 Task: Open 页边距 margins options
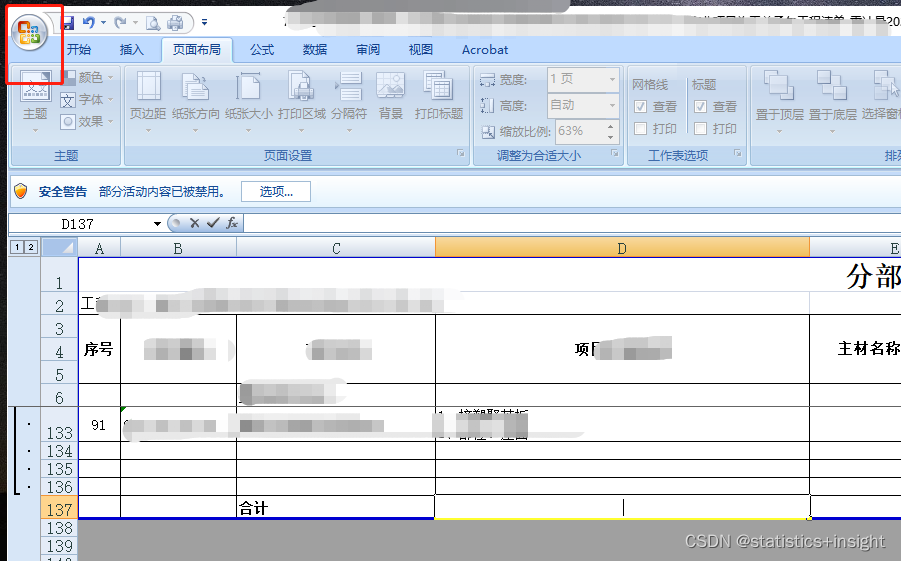pos(148,102)
